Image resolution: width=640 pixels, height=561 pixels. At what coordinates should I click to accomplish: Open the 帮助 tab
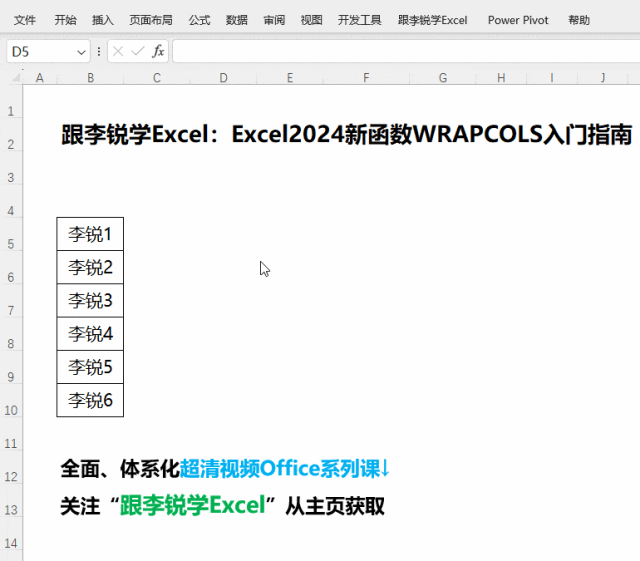point(579,20)
